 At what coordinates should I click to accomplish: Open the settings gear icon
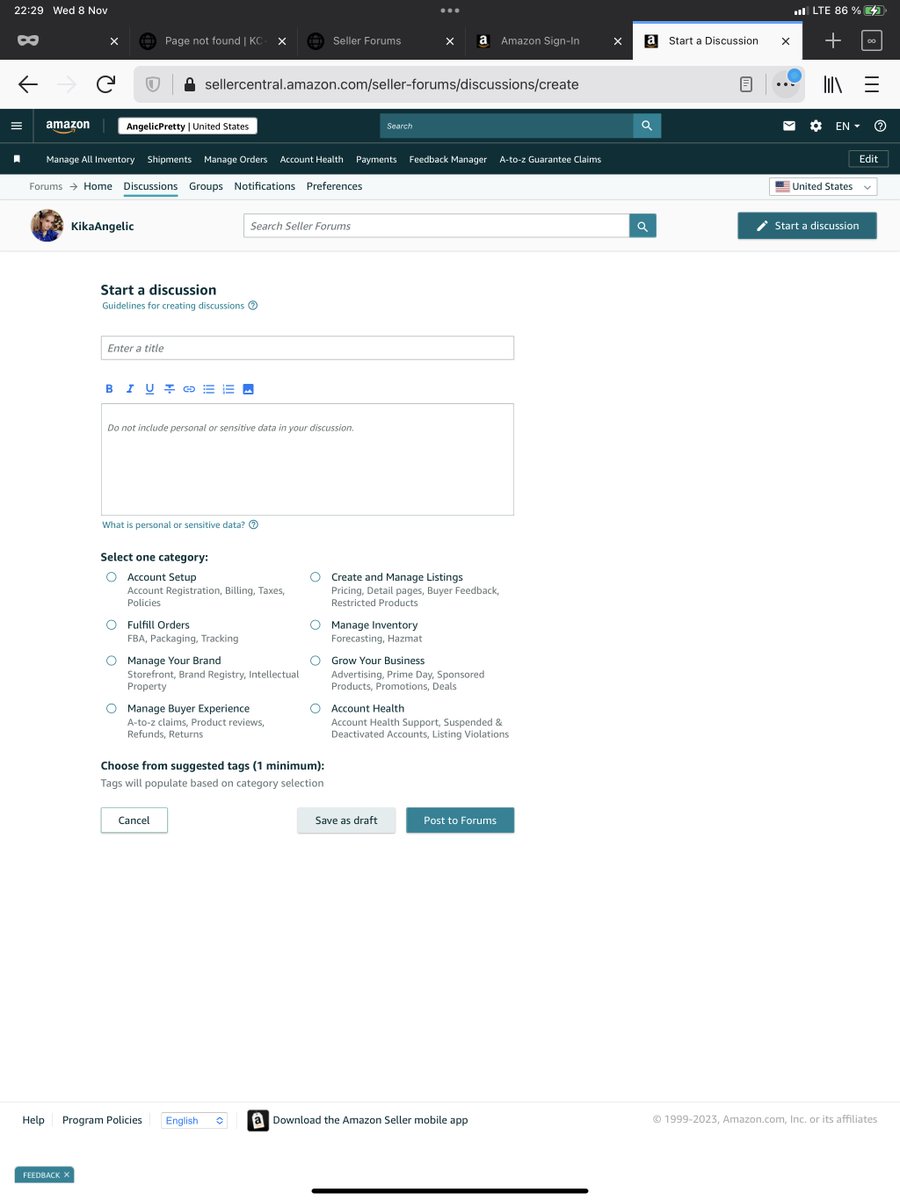coord(816,126)
